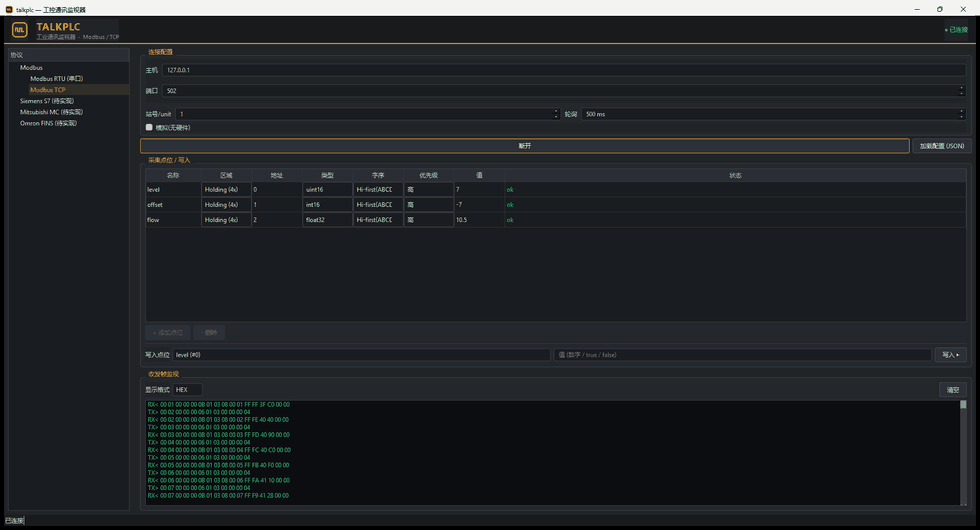Click the 值 write value input field
The width and height of the screenshot is (980, 530).
pyautogui.click(x=742, y=355)
